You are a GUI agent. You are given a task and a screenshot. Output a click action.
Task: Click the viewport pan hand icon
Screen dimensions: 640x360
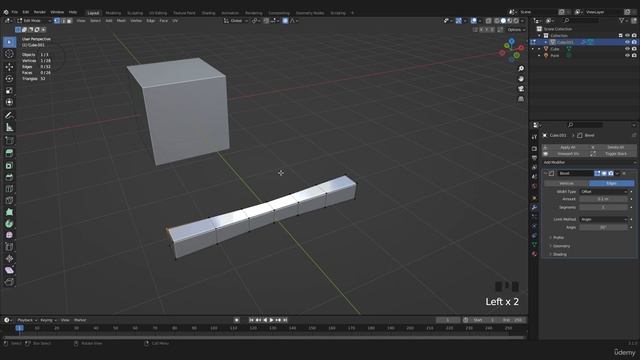pyautogui.click(x=521, y=79)
